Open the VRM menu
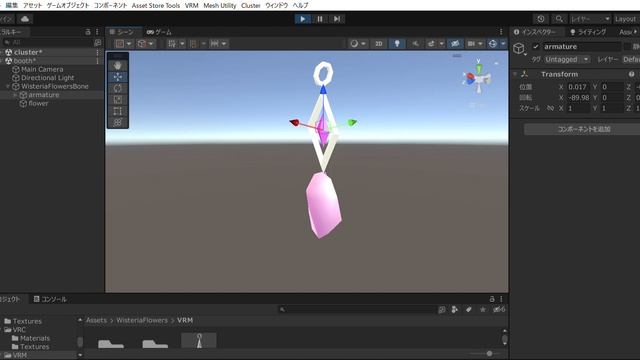Image resolution: width=640 pixels, height=360 pixels. (x=191, y=5)
